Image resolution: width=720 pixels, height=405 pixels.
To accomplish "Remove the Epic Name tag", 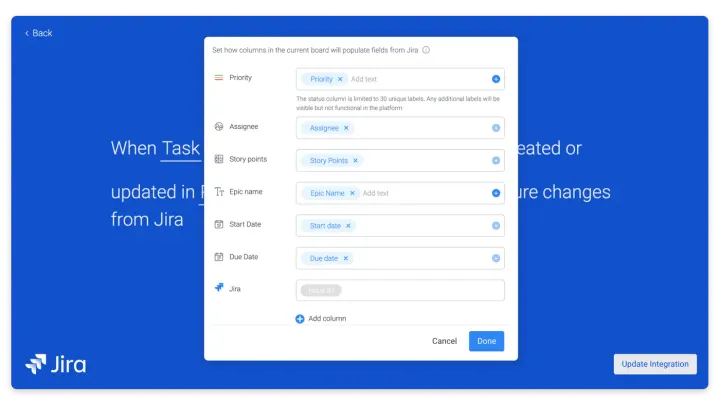I will coord(352,193).
